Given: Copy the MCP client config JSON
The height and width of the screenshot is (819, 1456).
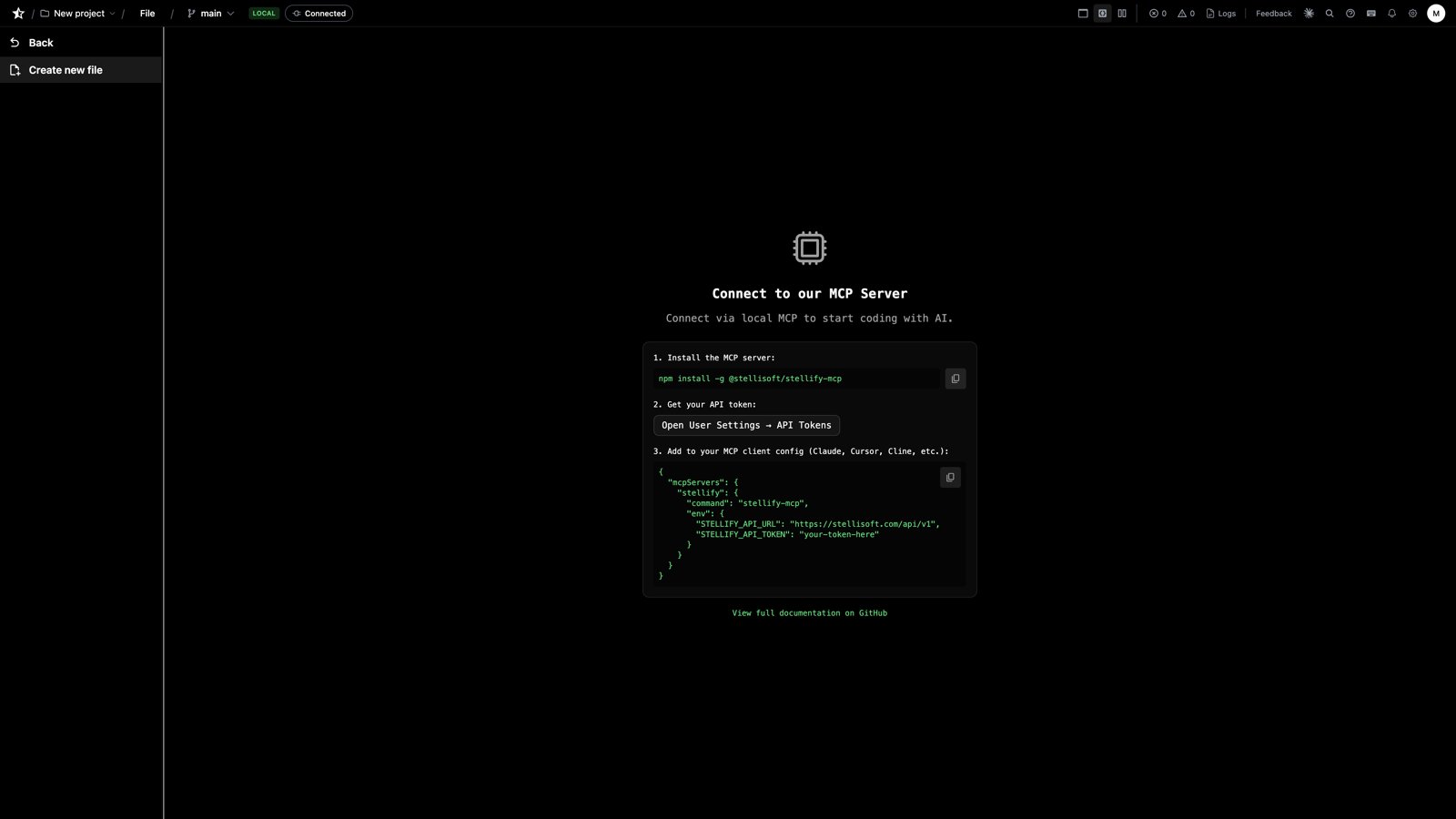Looking at the screenshot, I should [950, 478].
